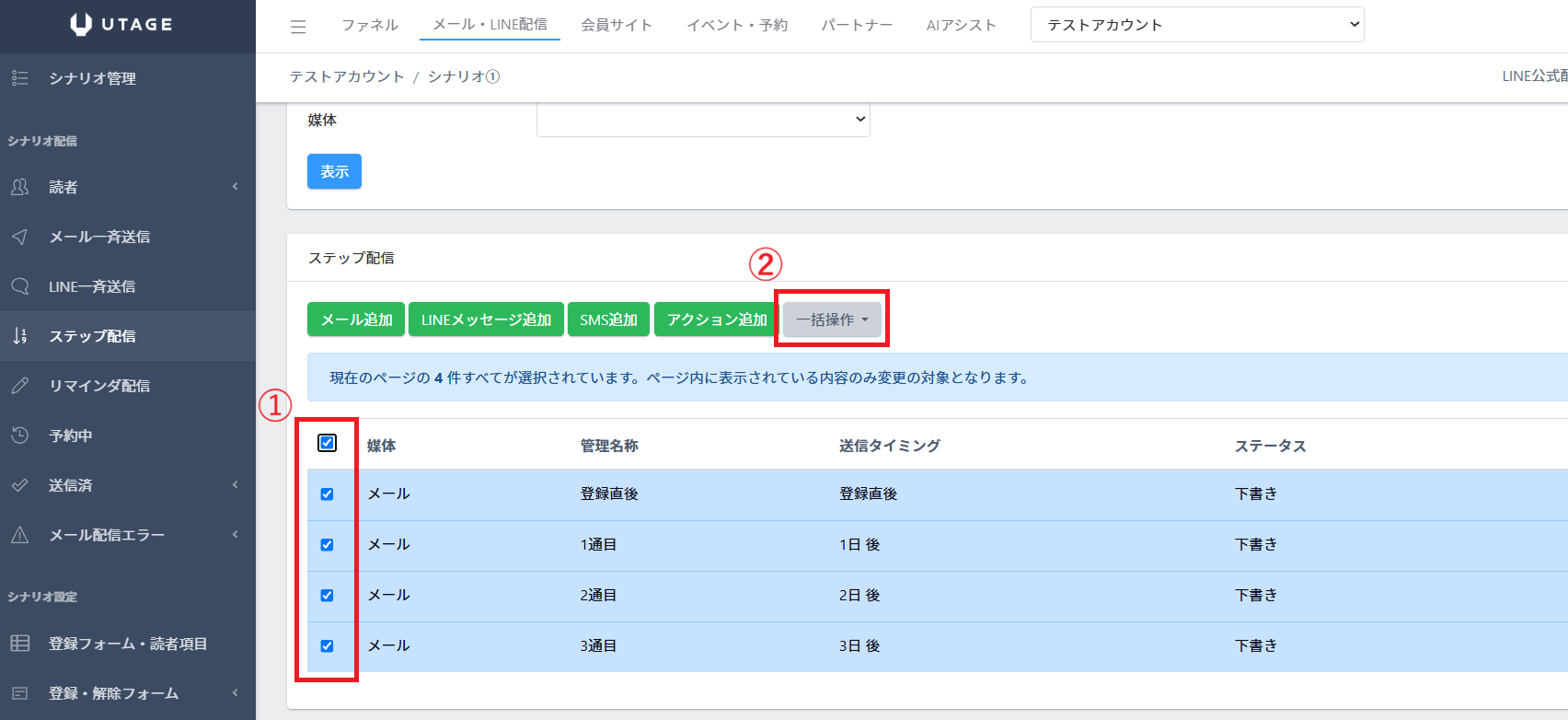Viewport: 1568px width, 720px height.
Task: Select ステップ配信 in the sidebar
Action: [128, 336]
